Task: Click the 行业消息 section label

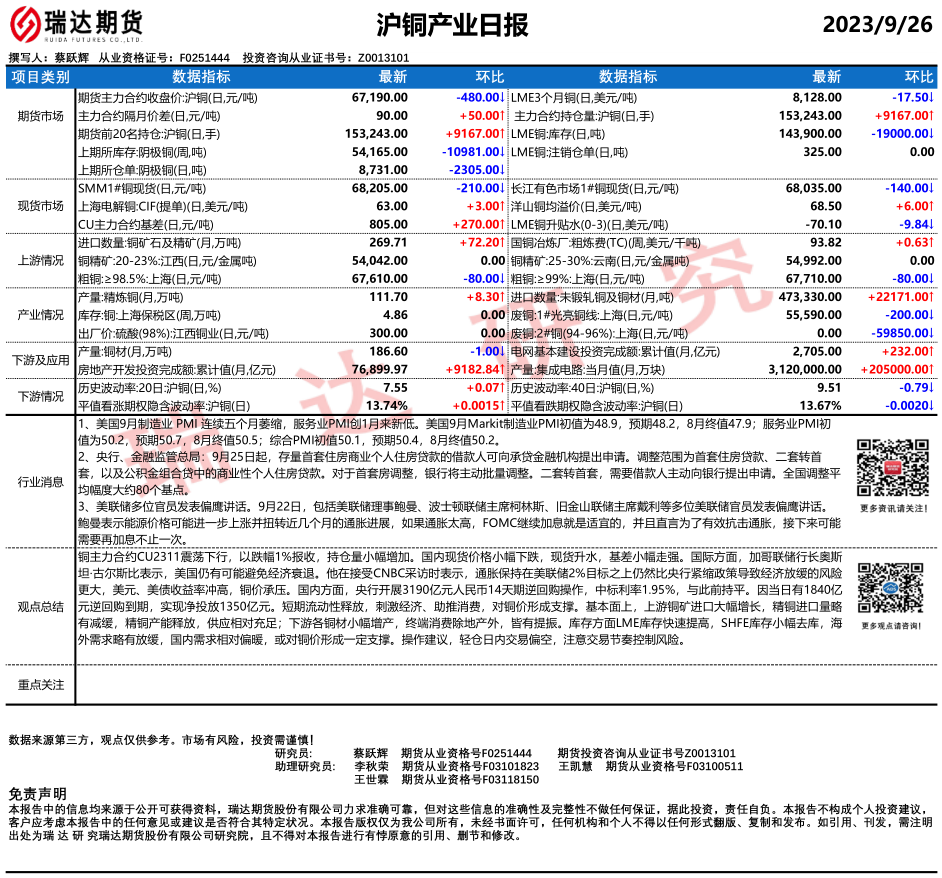Action: 40,482
